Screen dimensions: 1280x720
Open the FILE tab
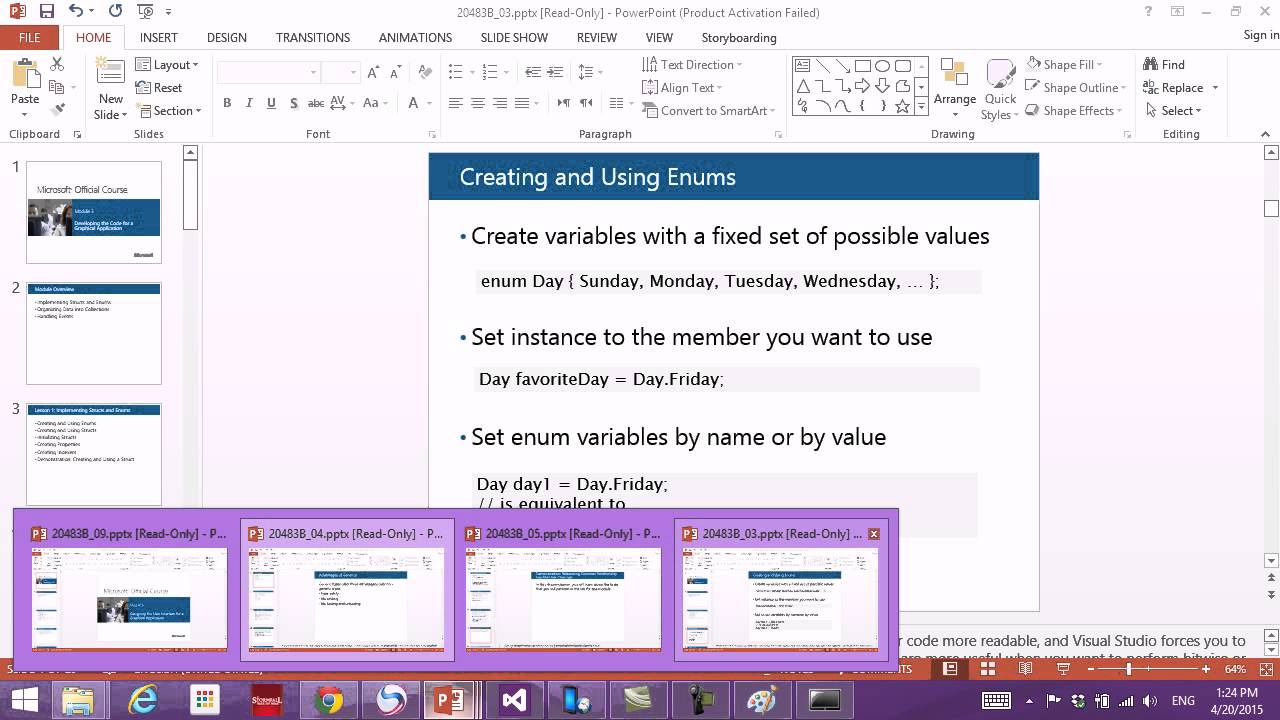pos(29,37)
